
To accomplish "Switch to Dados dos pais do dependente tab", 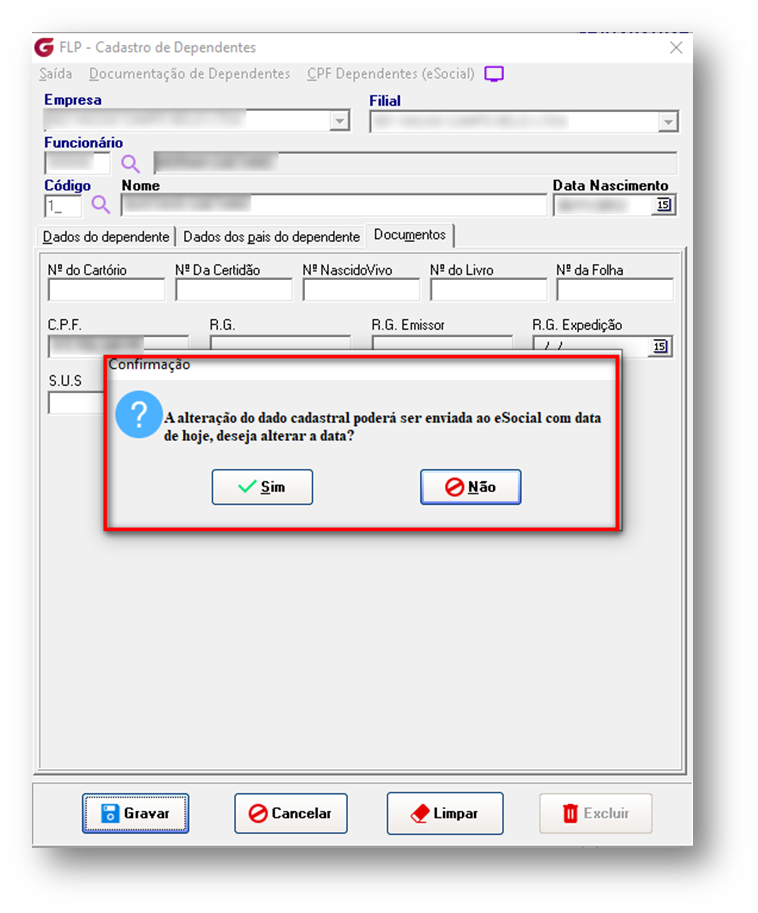I will click(x=271, y=236).
